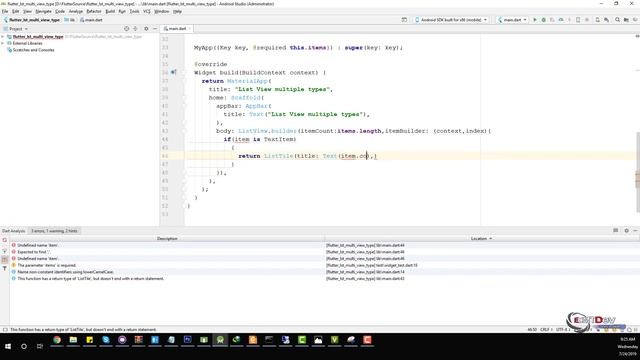Open the File menu
This screenshot has width=640, height=360.
(5, 11)
